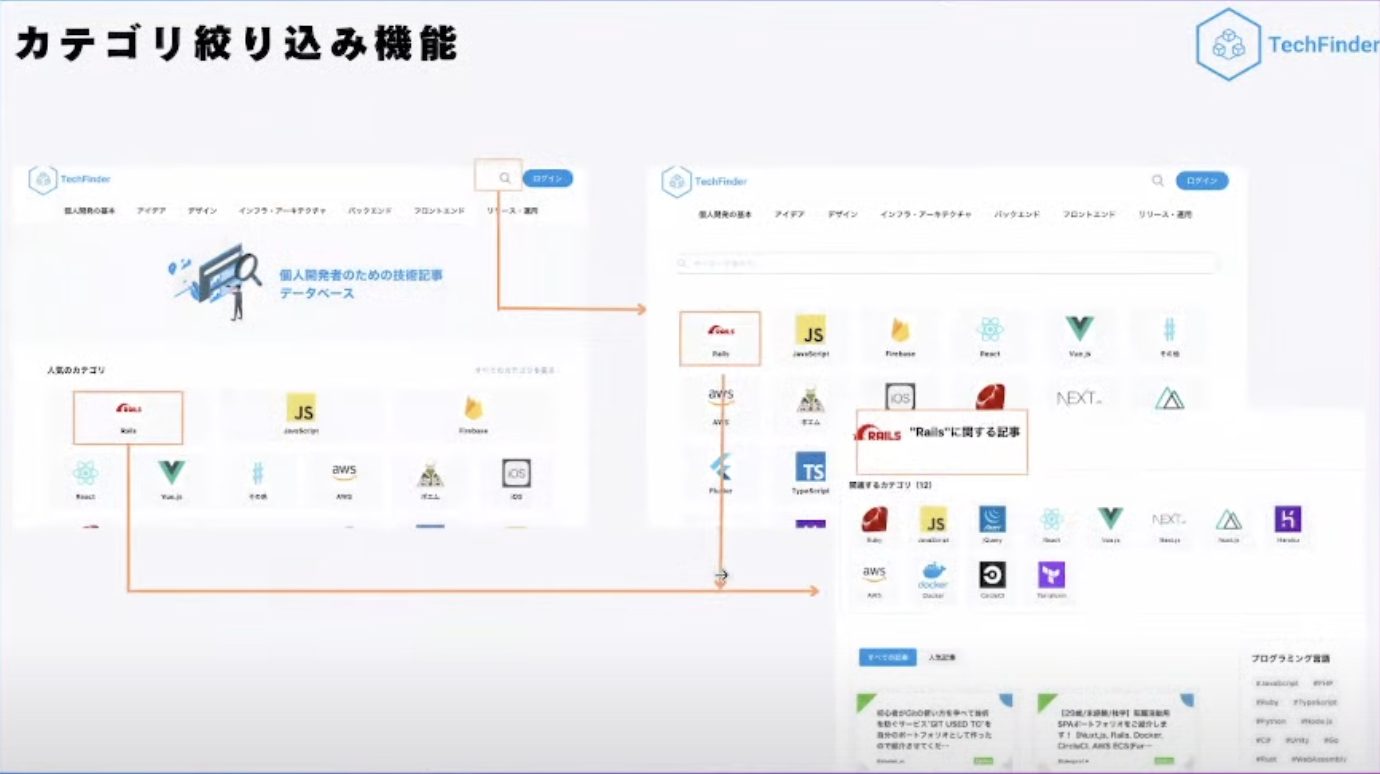1380x774 pixels.
Task: Select インフラ・アーキテクチャ on the left home page
Action: 282,211
